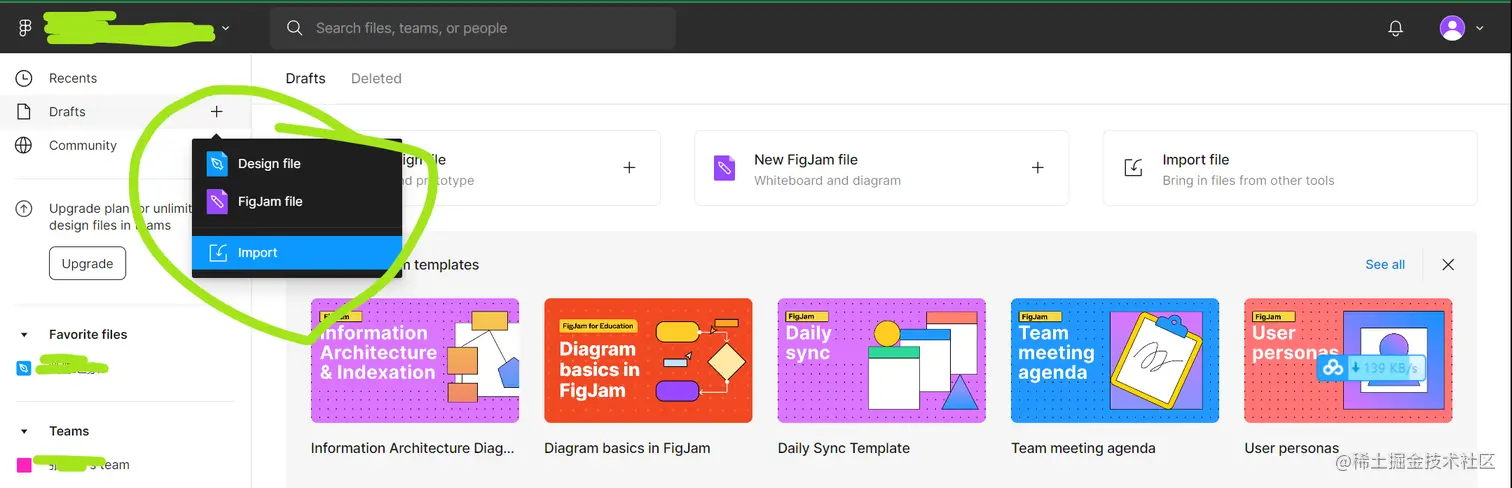Image resolution: width=1512 pixels, height=488 pixels.
Task: Click the Diagram basics in FigJam title
Action: click(627, 448)
